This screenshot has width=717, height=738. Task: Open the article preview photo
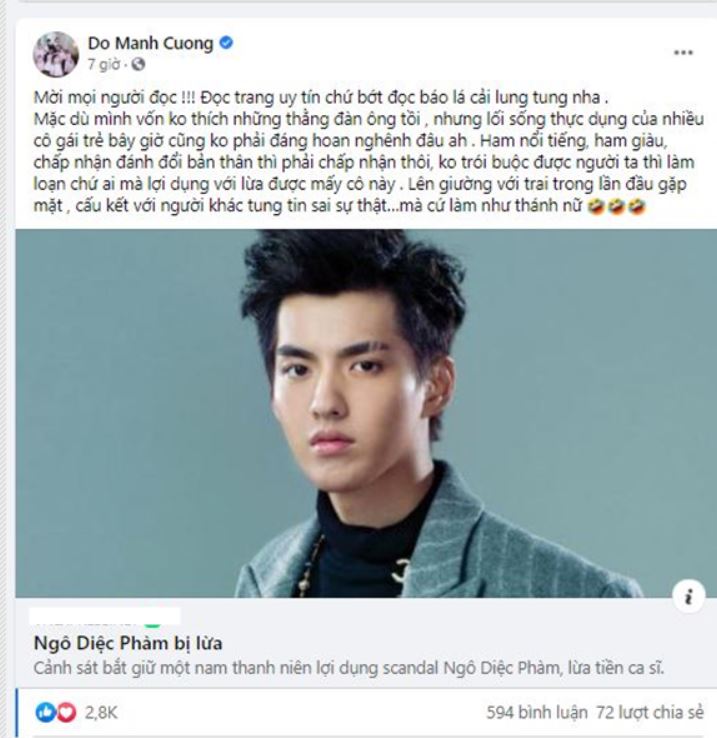point(366,413)
